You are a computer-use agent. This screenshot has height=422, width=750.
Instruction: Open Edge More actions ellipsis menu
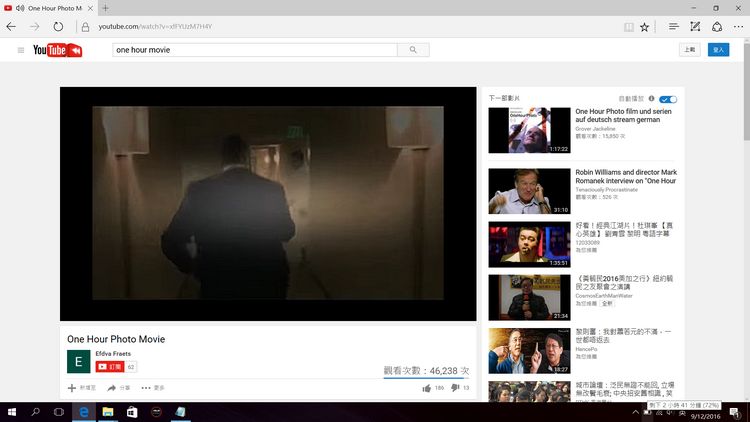[738, 27]
